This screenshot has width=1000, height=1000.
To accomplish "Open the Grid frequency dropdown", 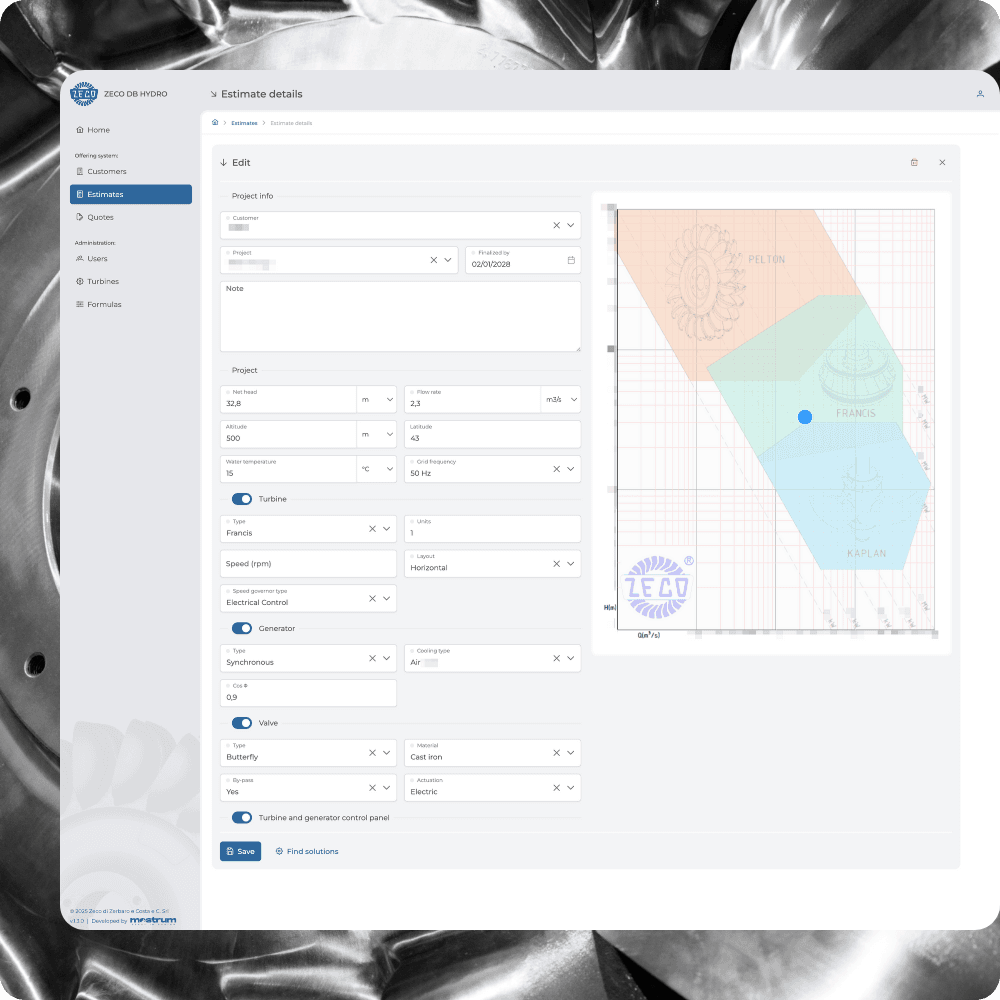I will pos(571,468).
